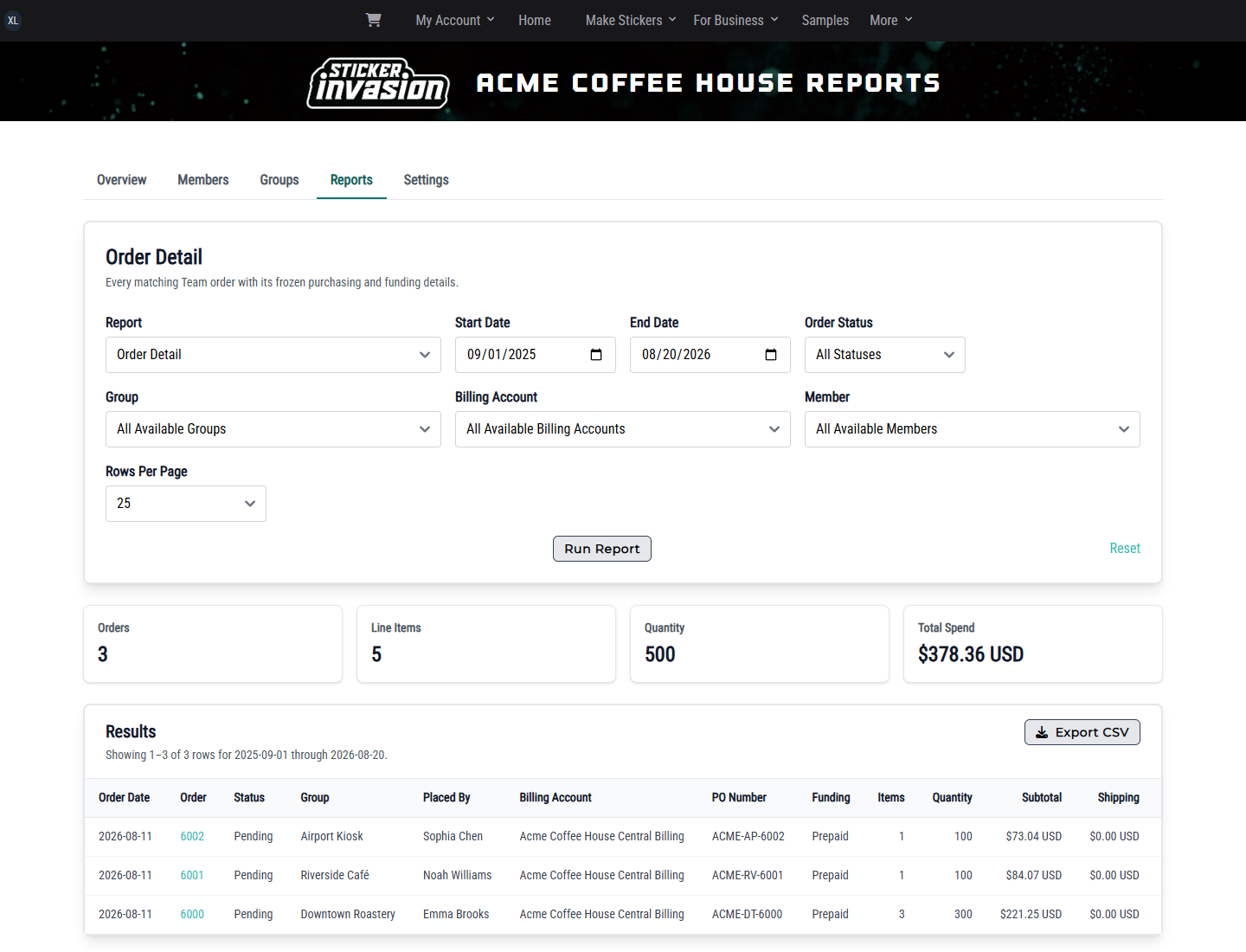The height and width of the screenshot is (952, 1246).
Task: Open the Rows Per Page dropdown
Action: 186,504
